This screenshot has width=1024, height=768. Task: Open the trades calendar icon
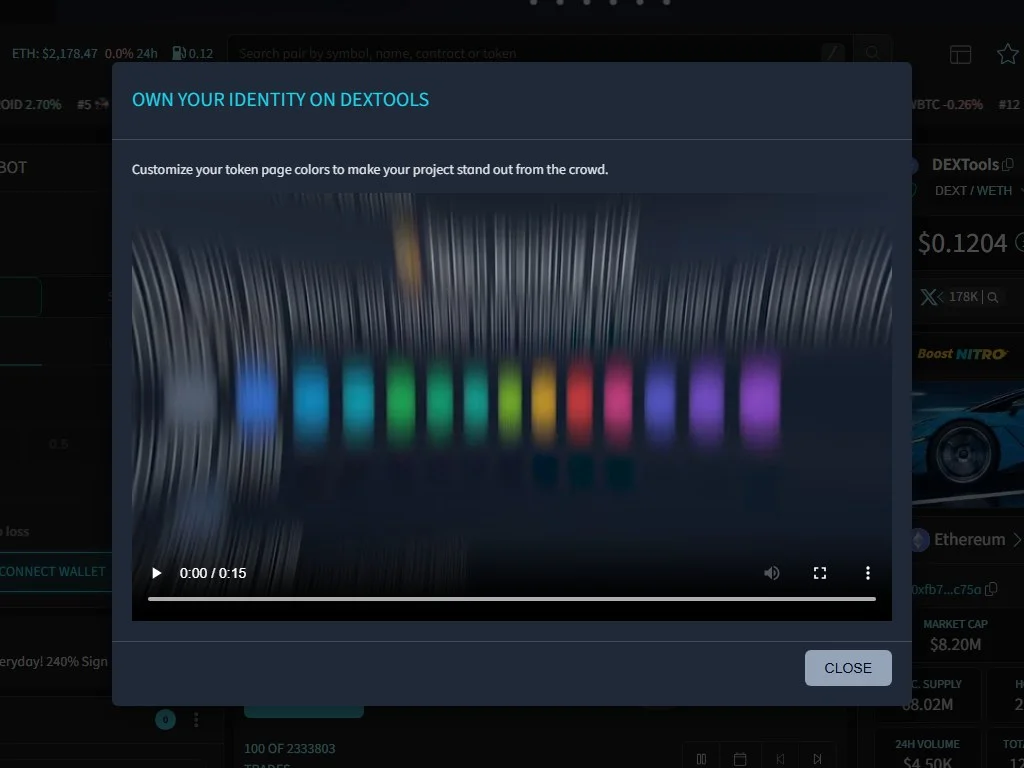tap(740, 759)
